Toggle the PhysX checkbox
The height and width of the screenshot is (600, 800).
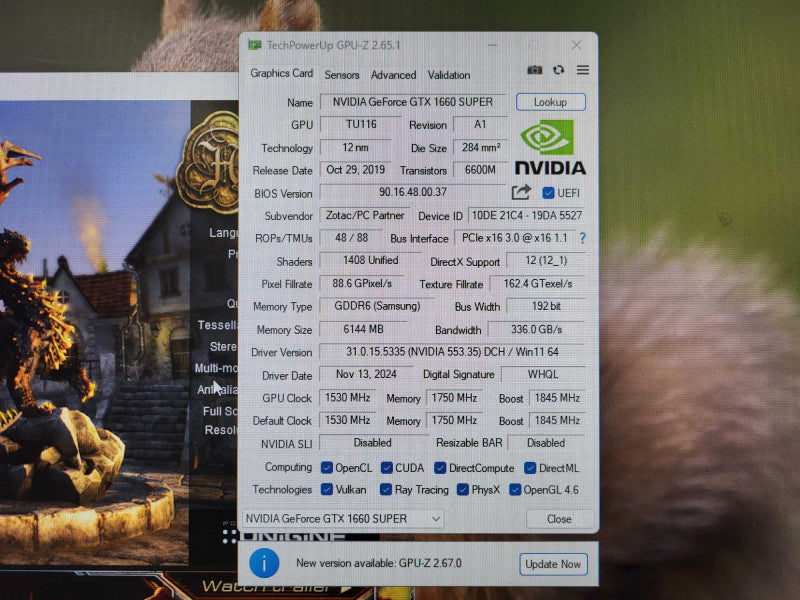coord(463,490)
